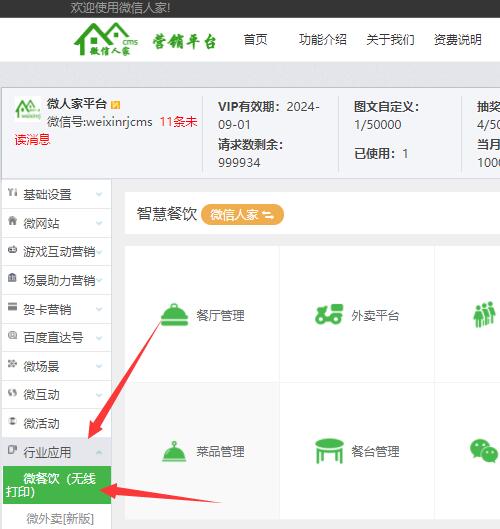Click the green people group icon
The image size is (500, 529).
pyautogui.click(x=484, y=314)
